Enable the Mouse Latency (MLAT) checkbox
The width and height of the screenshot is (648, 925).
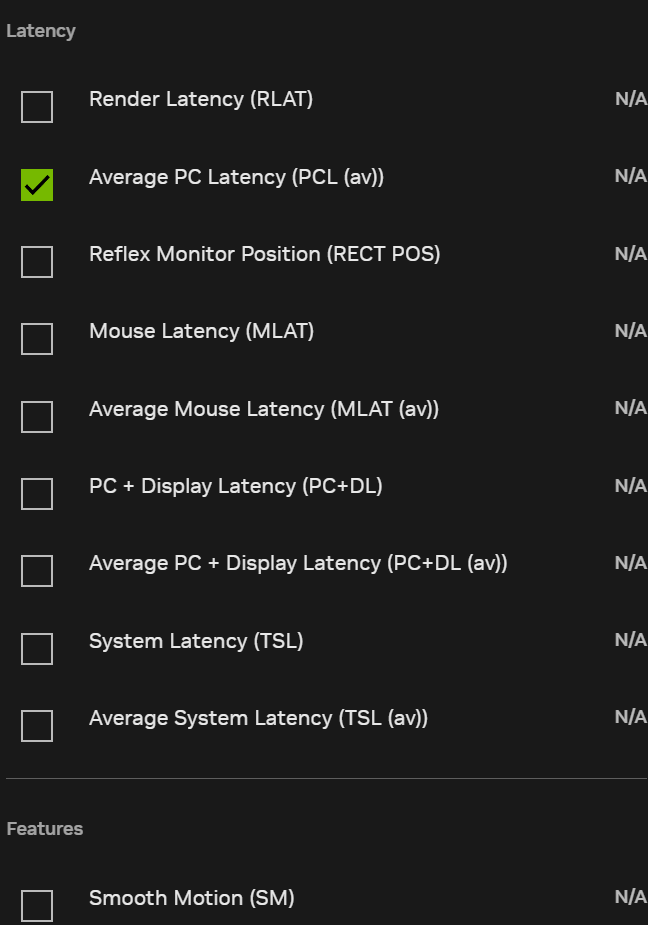(x=37, y=339)
